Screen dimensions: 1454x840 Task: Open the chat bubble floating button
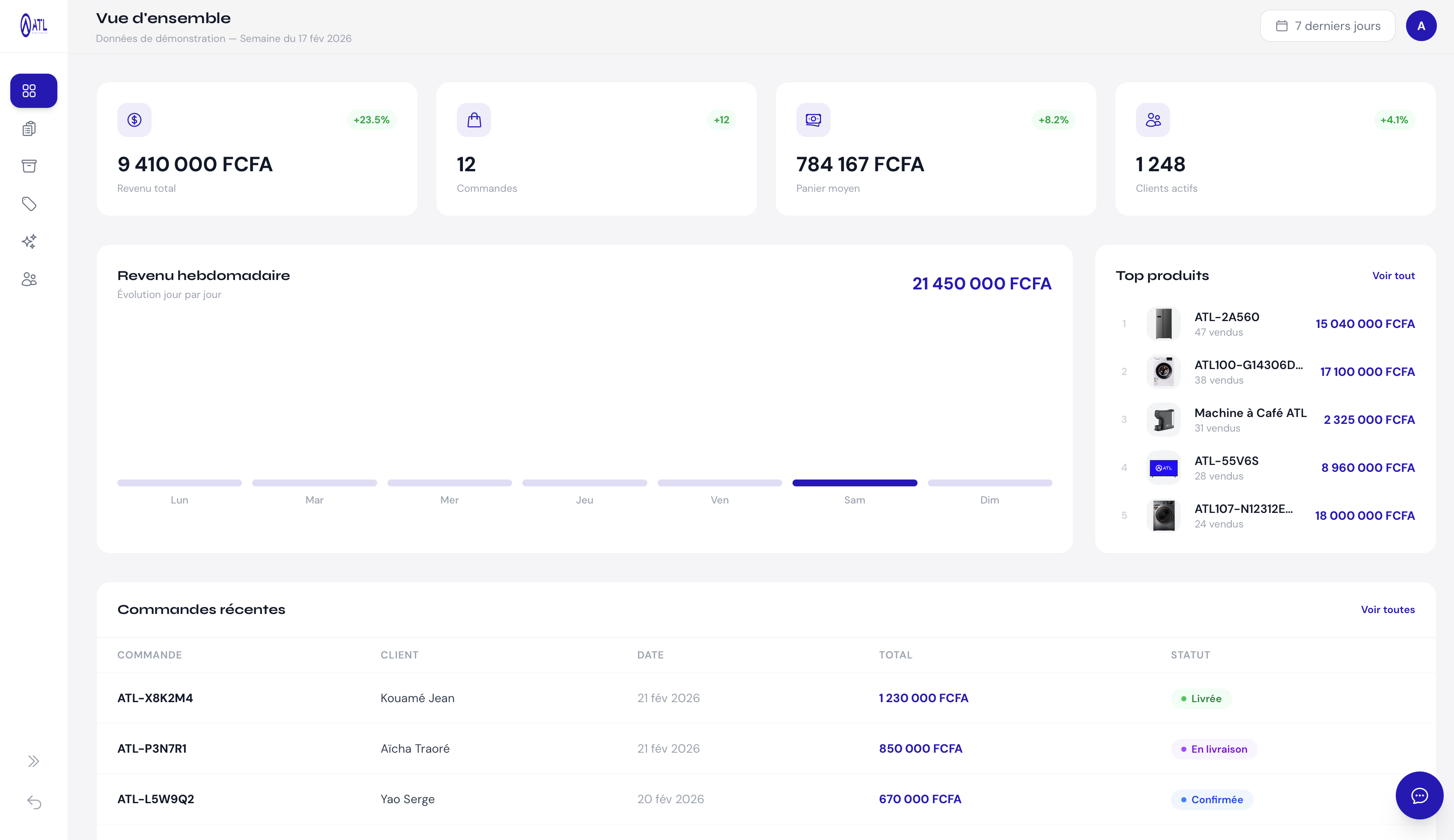click(1419, 795)
